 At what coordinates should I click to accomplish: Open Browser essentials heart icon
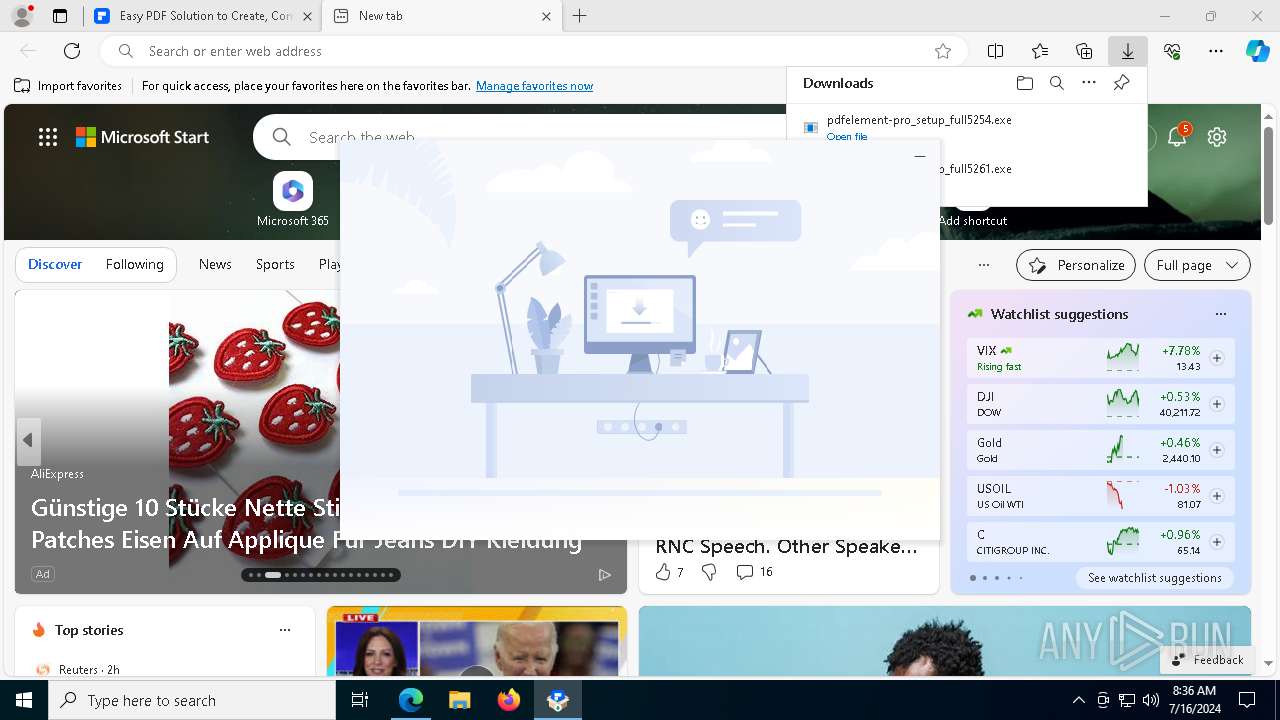pos(1172,51)
